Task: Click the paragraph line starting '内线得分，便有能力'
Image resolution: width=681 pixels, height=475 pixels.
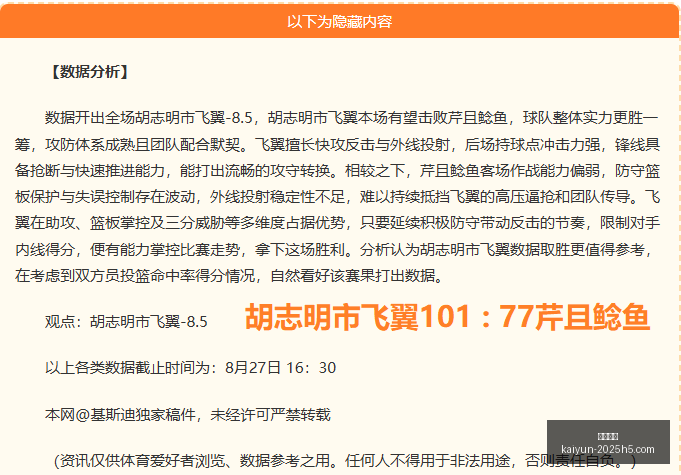Action: pos(334,249)
